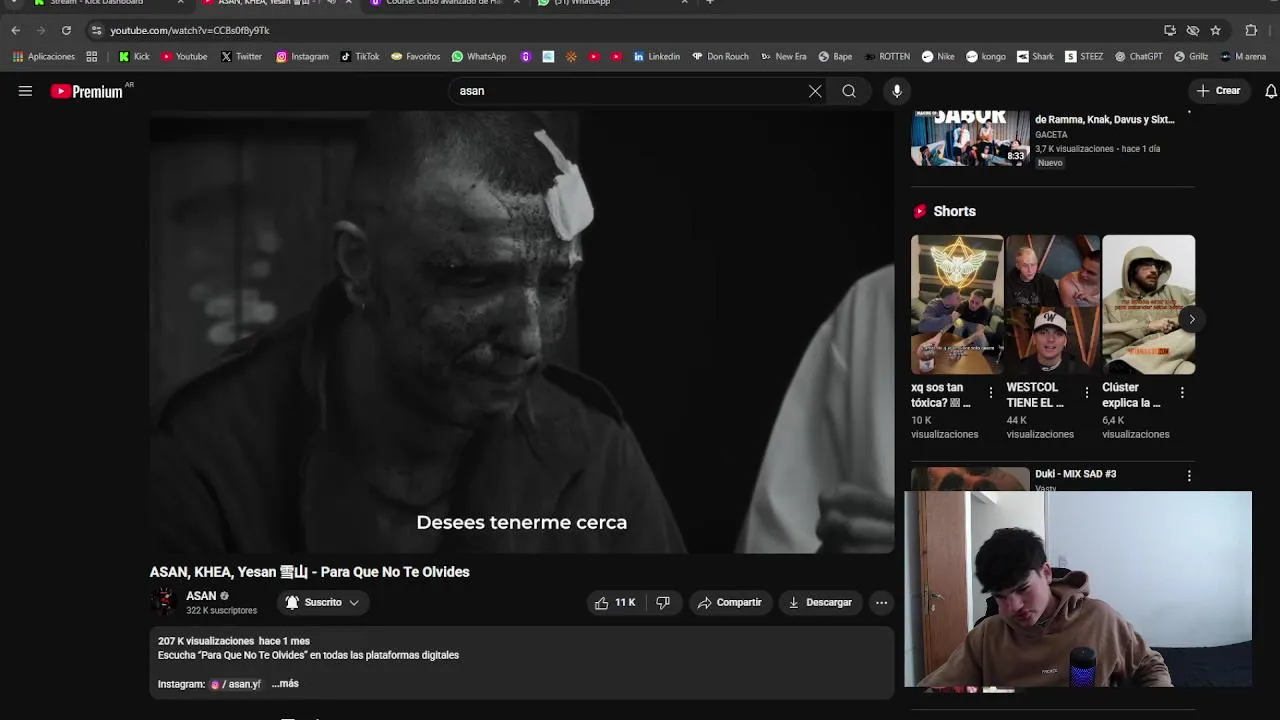Open the GACETA video thumbnail with 8:33 duration
The height and width of the screenshot is (720, 1280).
(x=970, y=138)
